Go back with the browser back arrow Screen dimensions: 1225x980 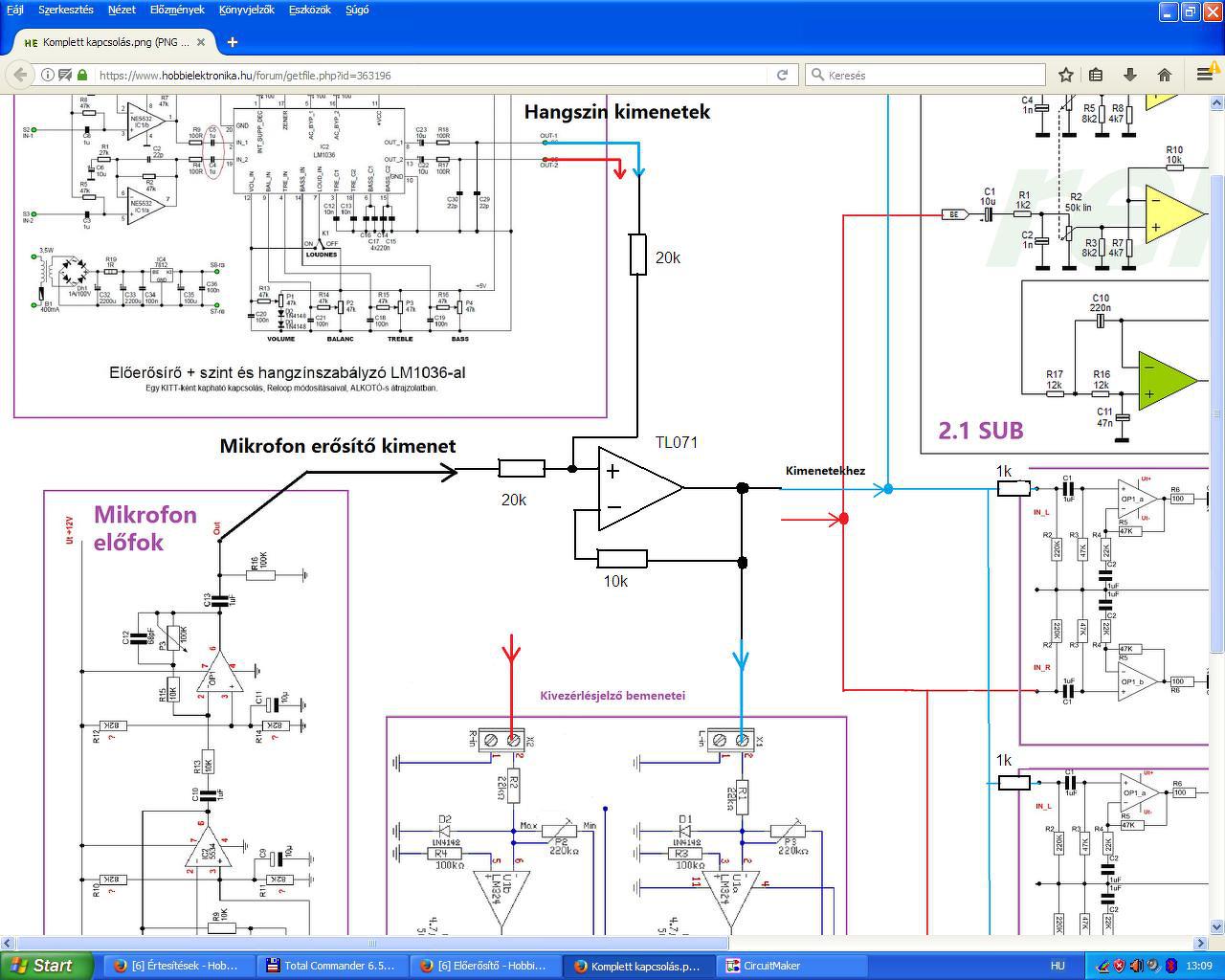click(20, 75)
